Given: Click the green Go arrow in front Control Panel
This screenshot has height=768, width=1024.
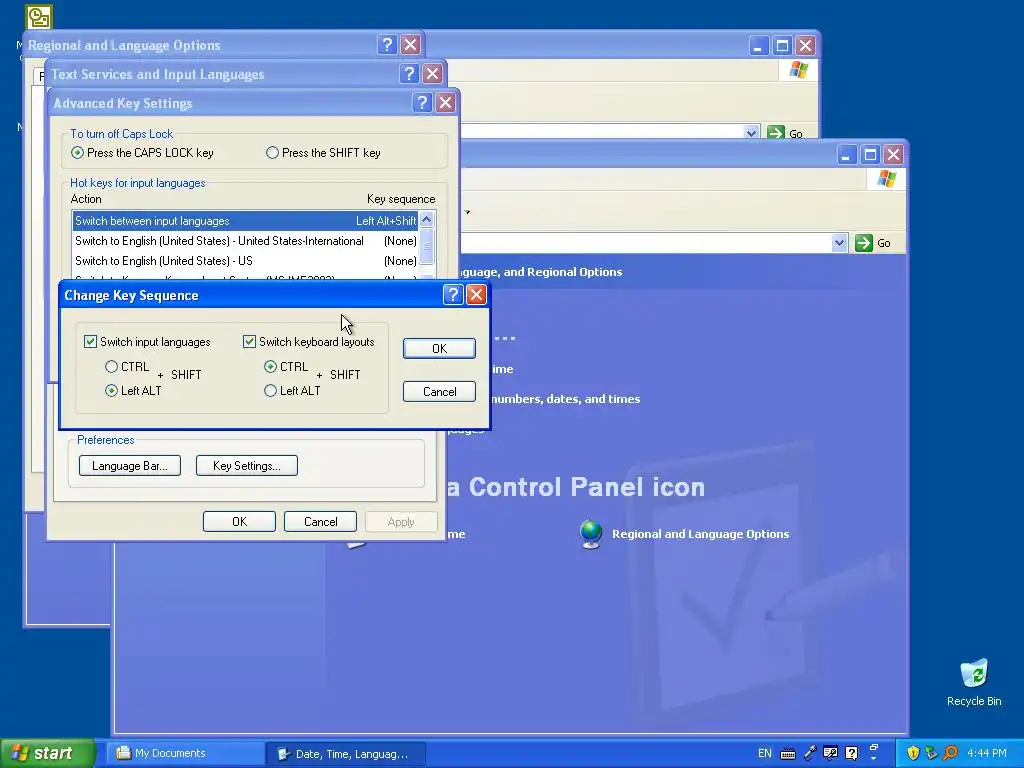Looking at the screenshot, I should [863, 243].
